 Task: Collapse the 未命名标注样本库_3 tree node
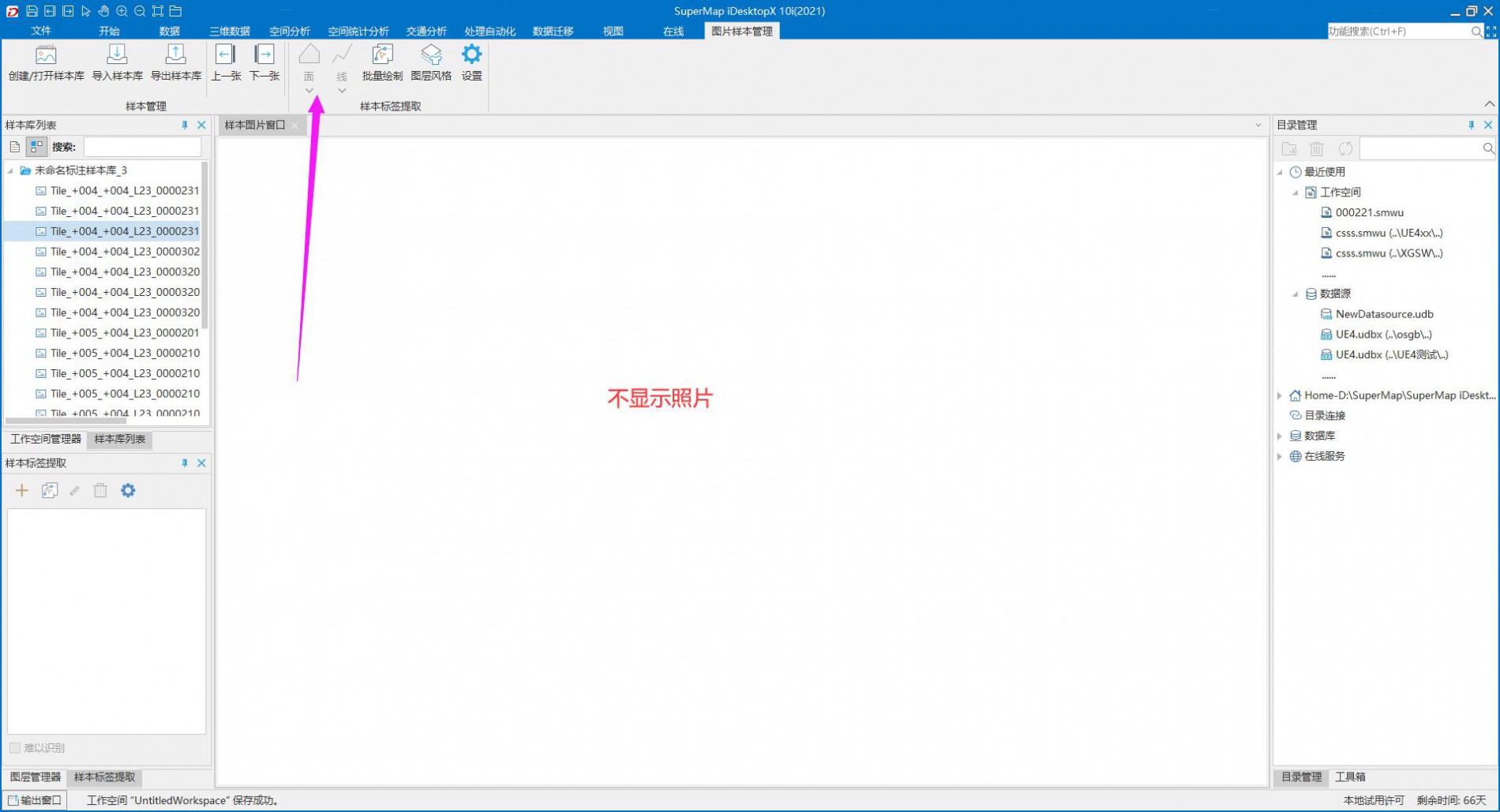pos(11,170)
